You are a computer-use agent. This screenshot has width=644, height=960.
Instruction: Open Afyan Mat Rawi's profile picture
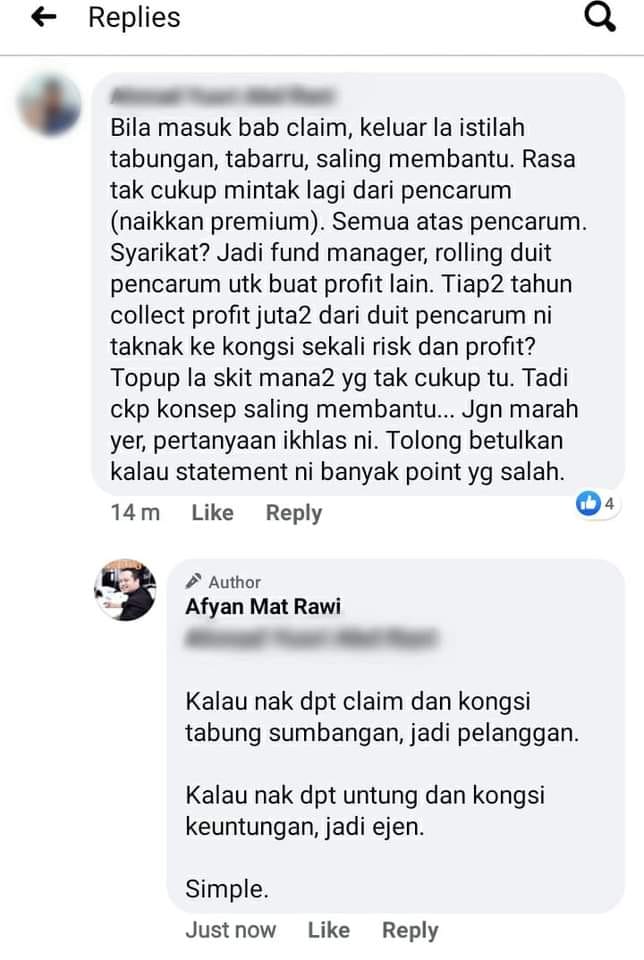click(x=125, y=590)
